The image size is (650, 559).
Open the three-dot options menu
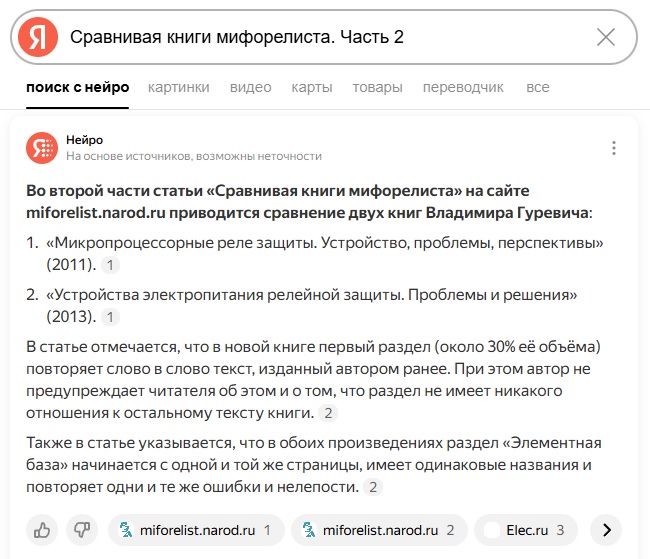[614, 148]
